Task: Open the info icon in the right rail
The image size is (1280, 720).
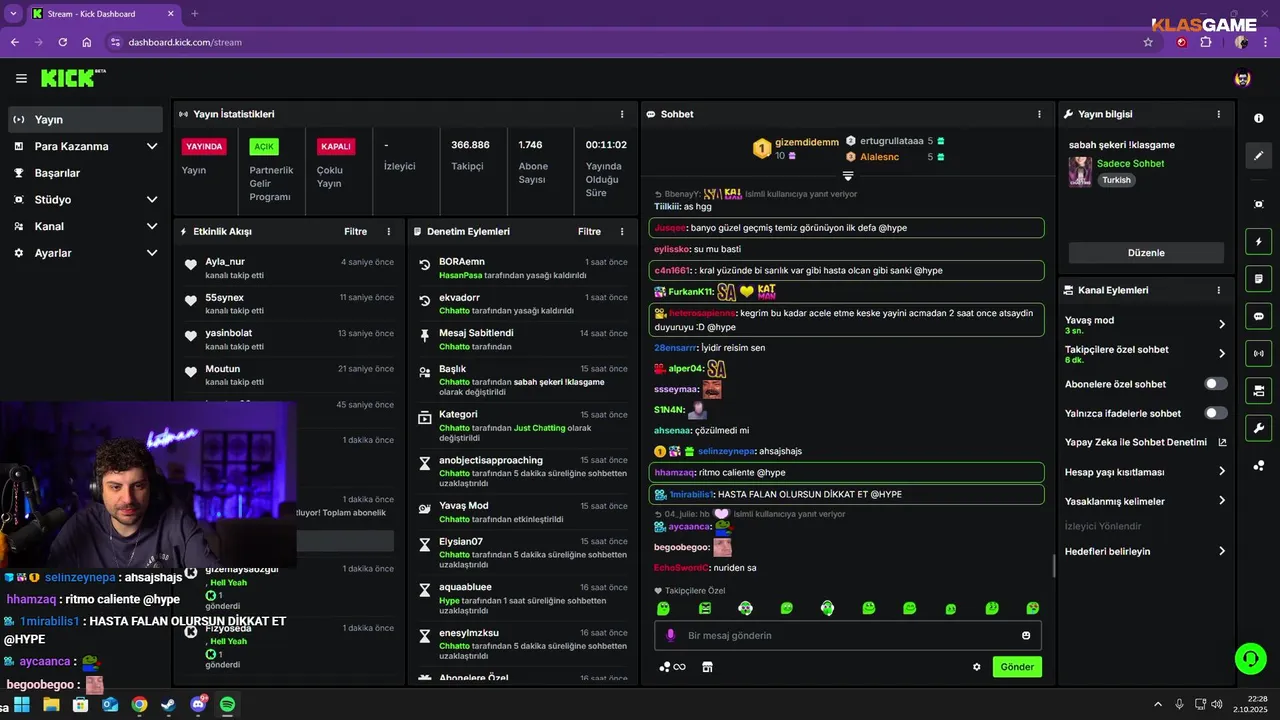Action: [x=1258, y=118]
